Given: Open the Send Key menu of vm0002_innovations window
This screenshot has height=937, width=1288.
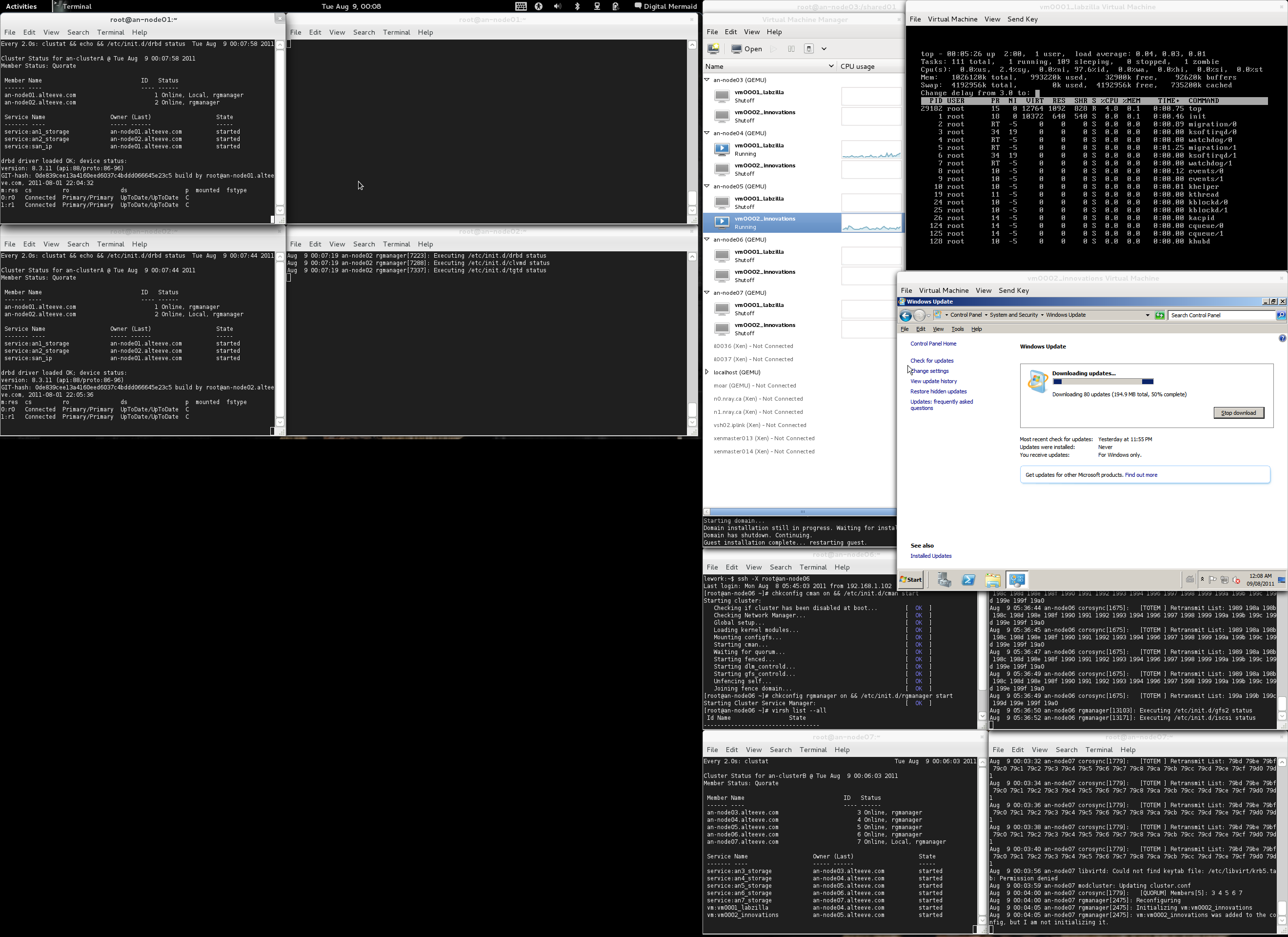Looking at the screenshot, I should [1014, 291].
